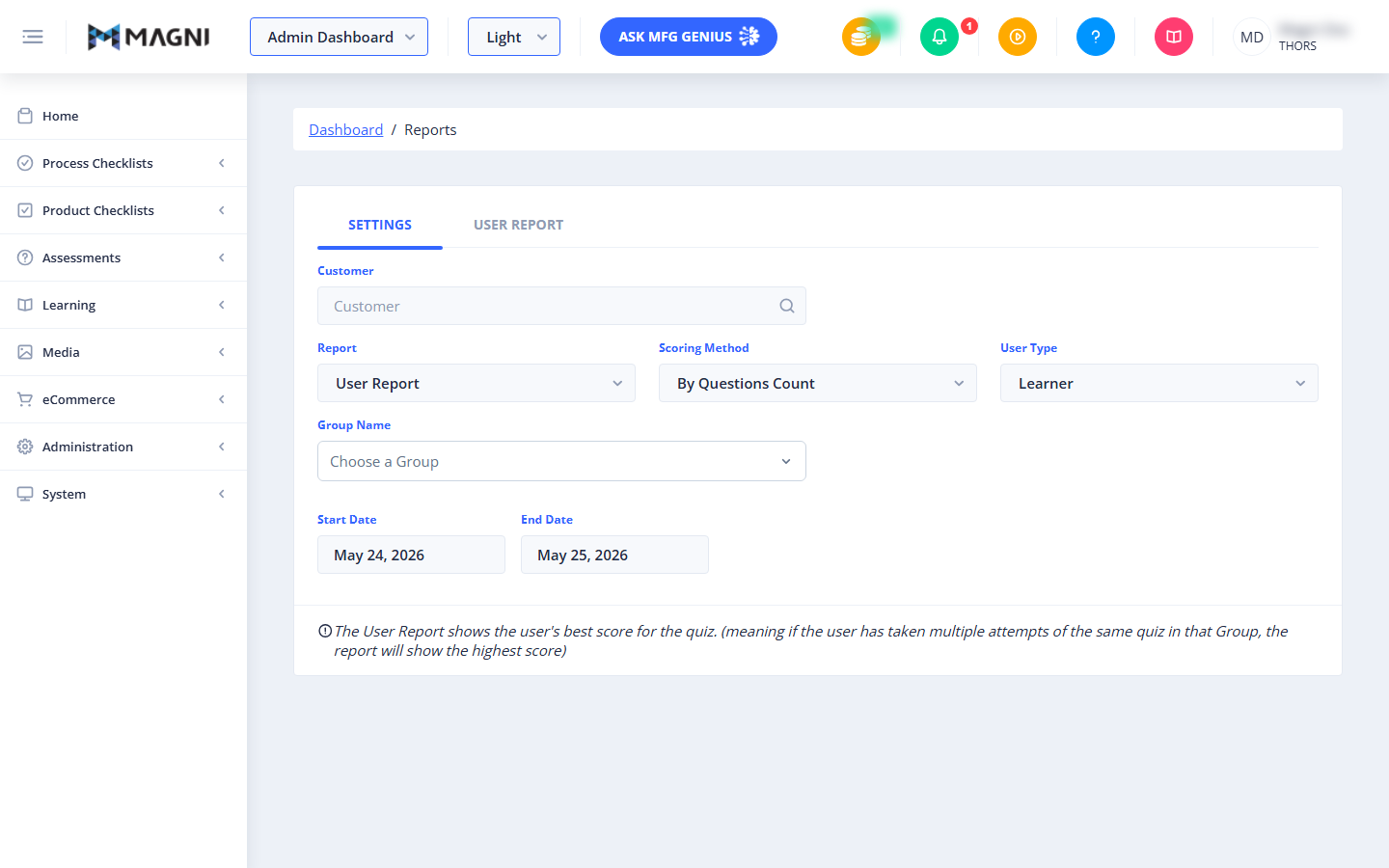Click the Group Name label
The height and width of the screenshot is (868, 1389).
[354, 424]
